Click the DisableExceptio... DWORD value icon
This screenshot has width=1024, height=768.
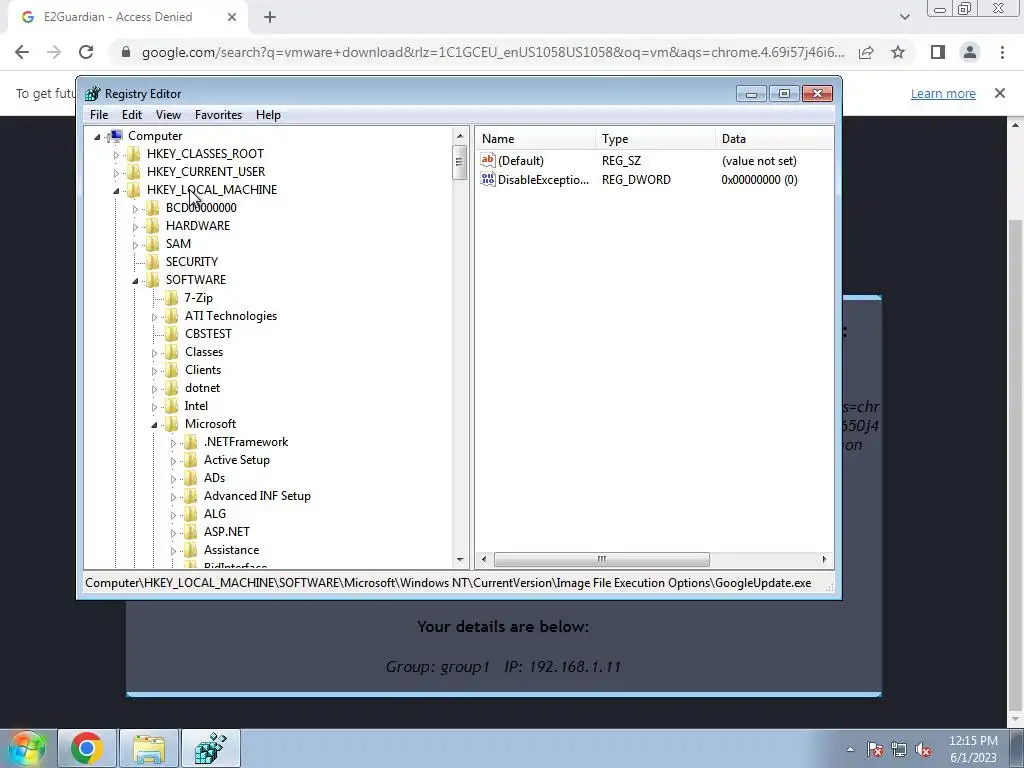point(488,179)
